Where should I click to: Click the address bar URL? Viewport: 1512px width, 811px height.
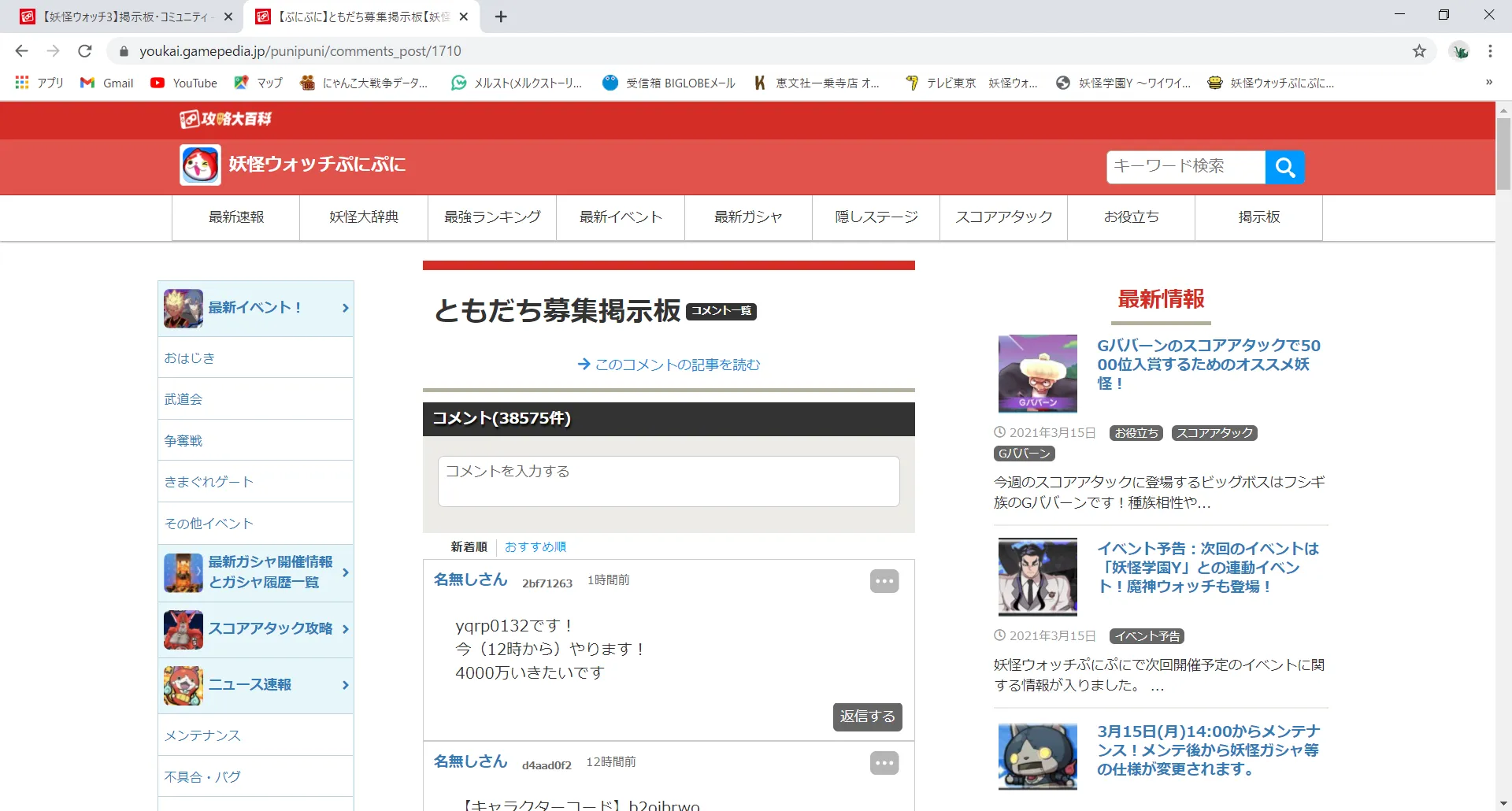click(300, 51)
